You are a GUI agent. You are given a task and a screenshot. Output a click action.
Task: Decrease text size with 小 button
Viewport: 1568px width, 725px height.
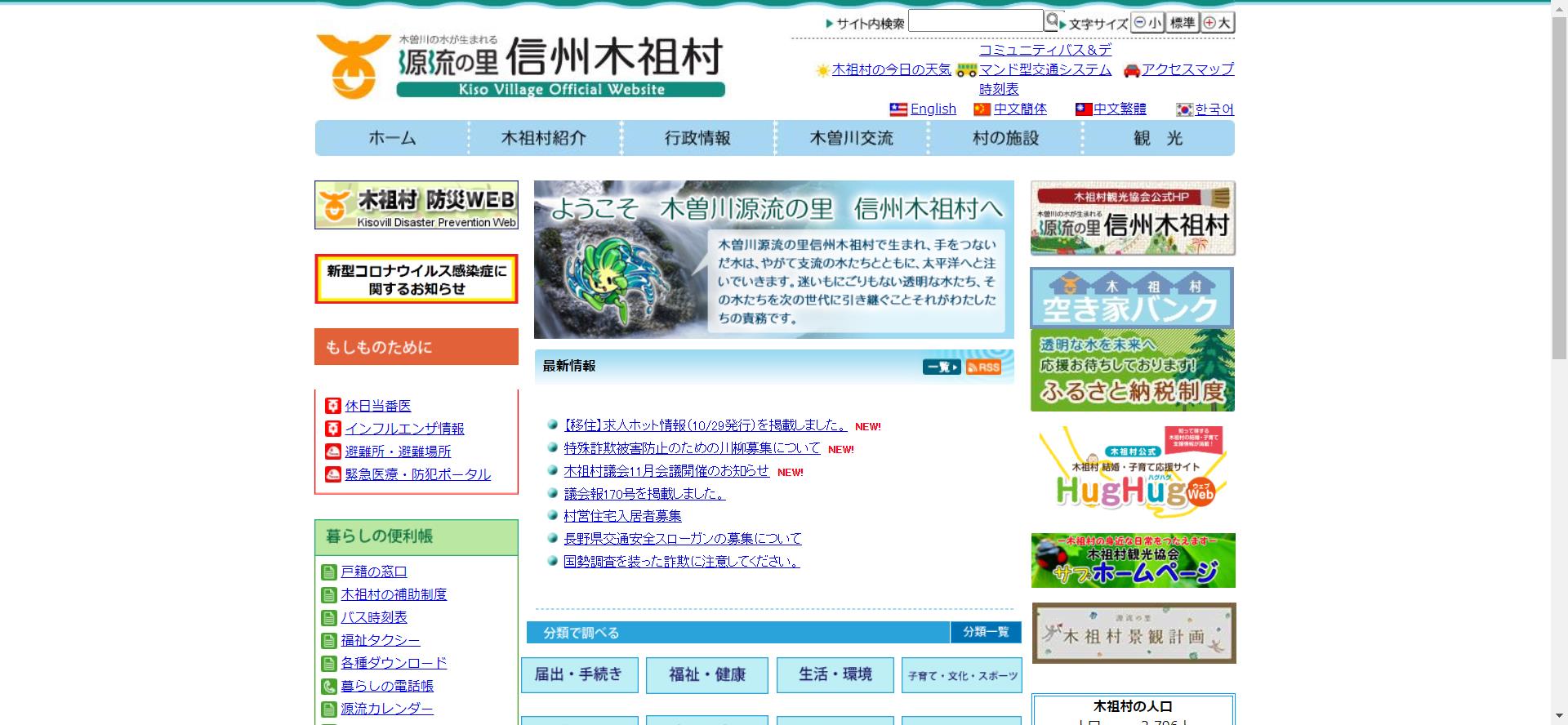click(1147, 23)
